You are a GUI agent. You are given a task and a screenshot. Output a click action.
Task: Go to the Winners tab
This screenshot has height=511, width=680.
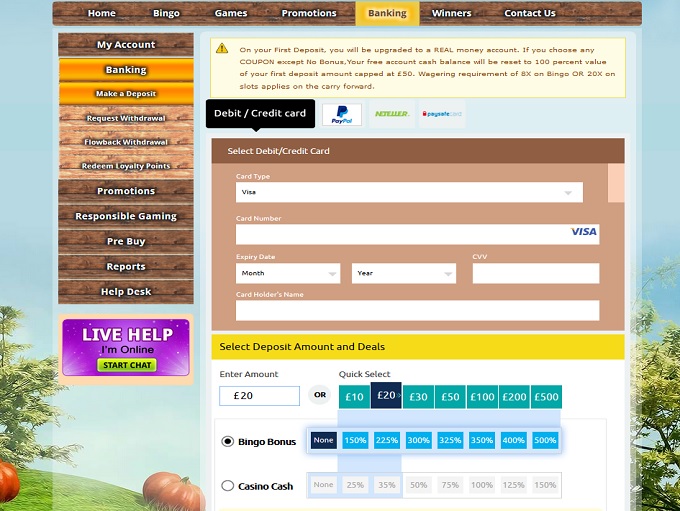click(x=451, y=13)
